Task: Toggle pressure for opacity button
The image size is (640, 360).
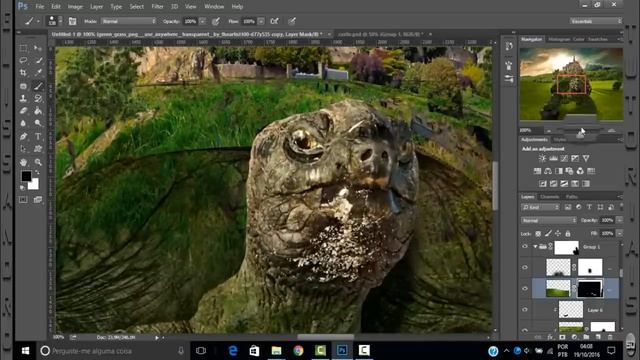Action: [216, 21]
